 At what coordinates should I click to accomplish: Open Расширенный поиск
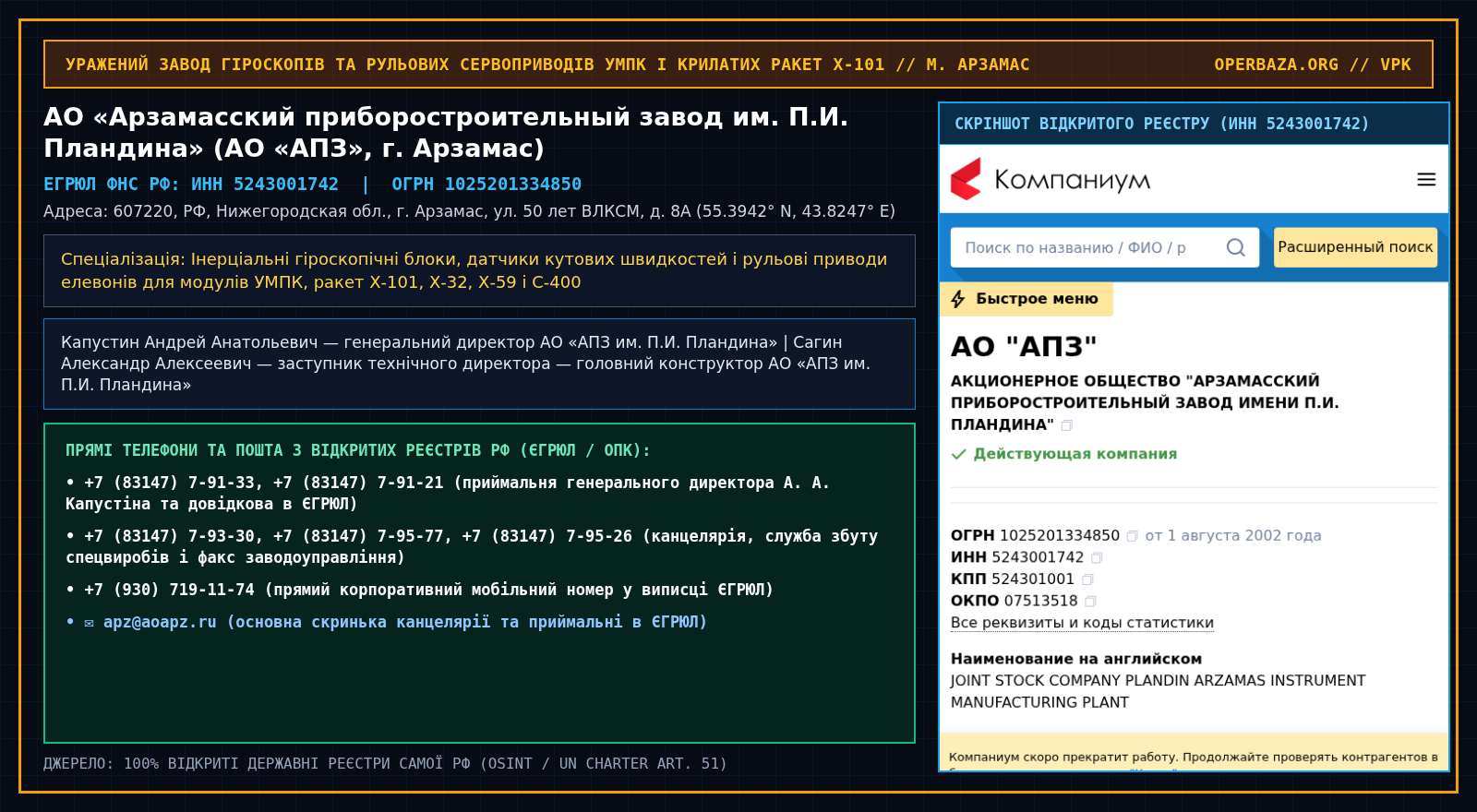[x=1355, y=247]
